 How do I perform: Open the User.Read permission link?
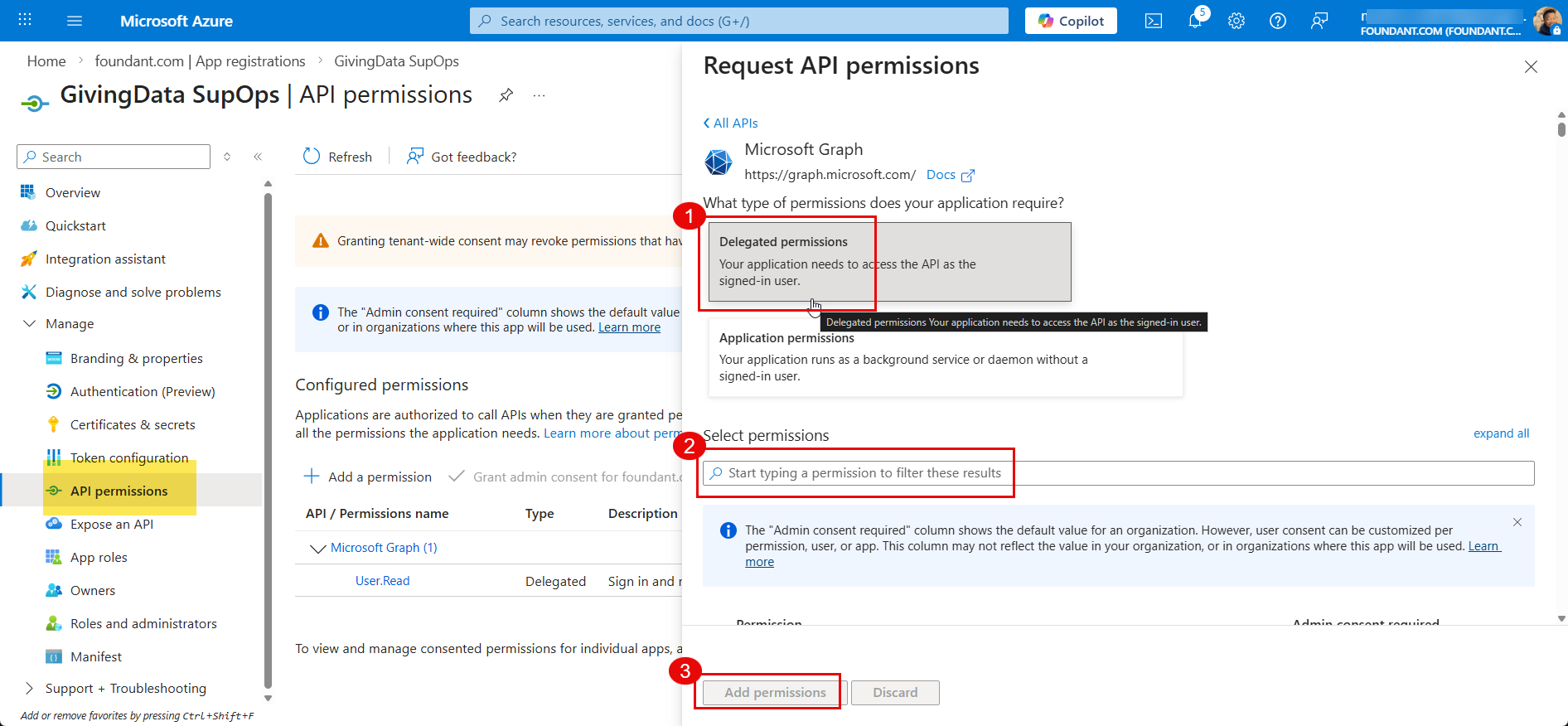click(382, 581)
